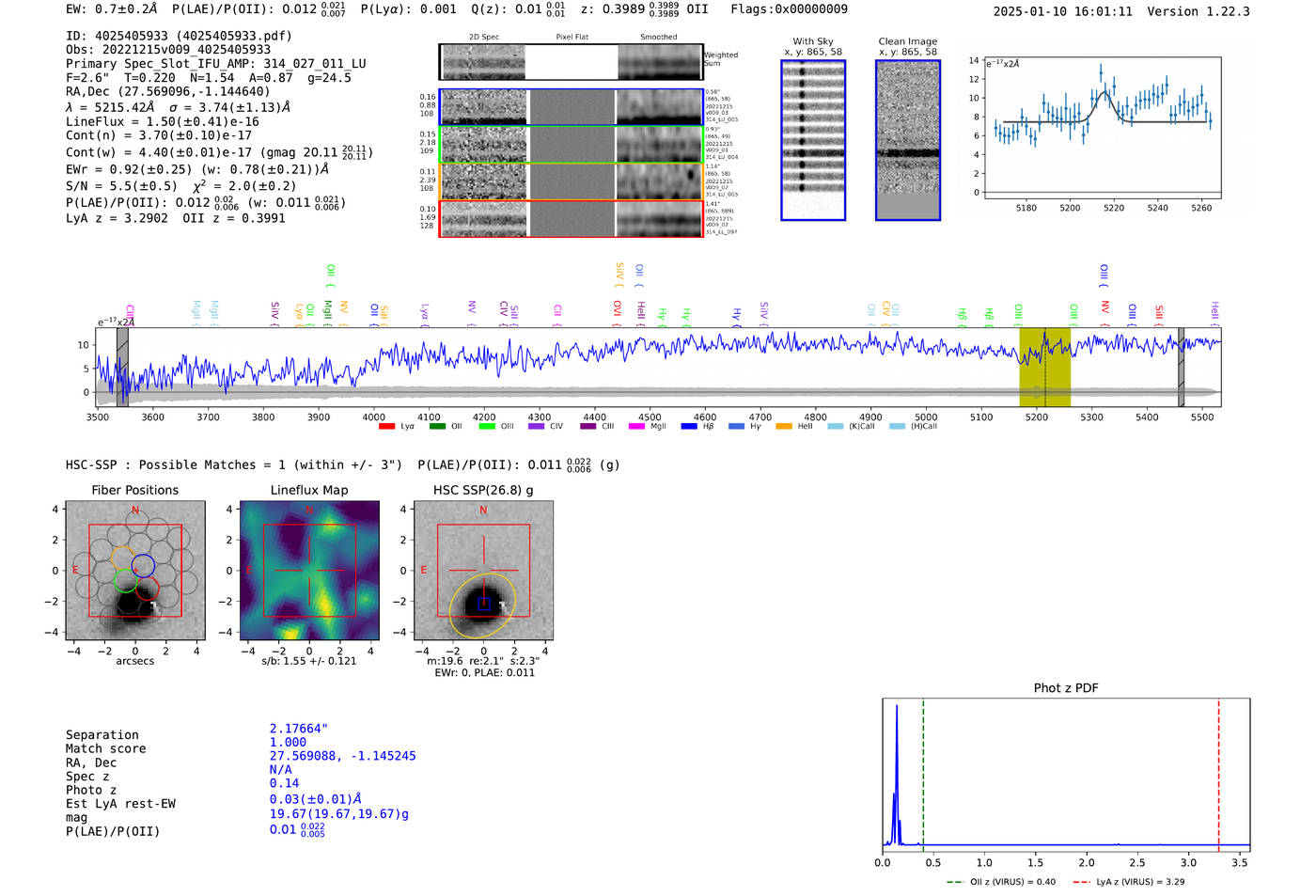Screen dimensions: 1316x896
Task: Click the blue RA, Dec coordinate value
Action: tap(342, 756)
